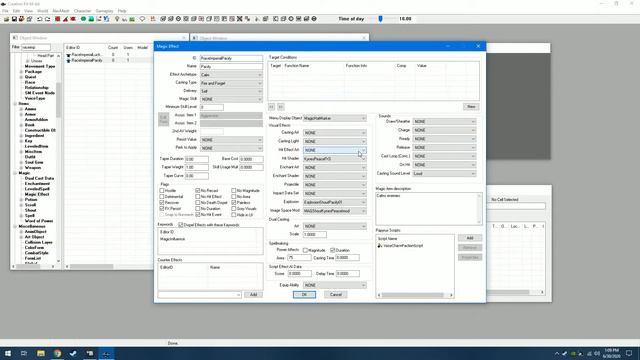
Task: Enable the No Magnitude flag
Action: click(233, 191)
